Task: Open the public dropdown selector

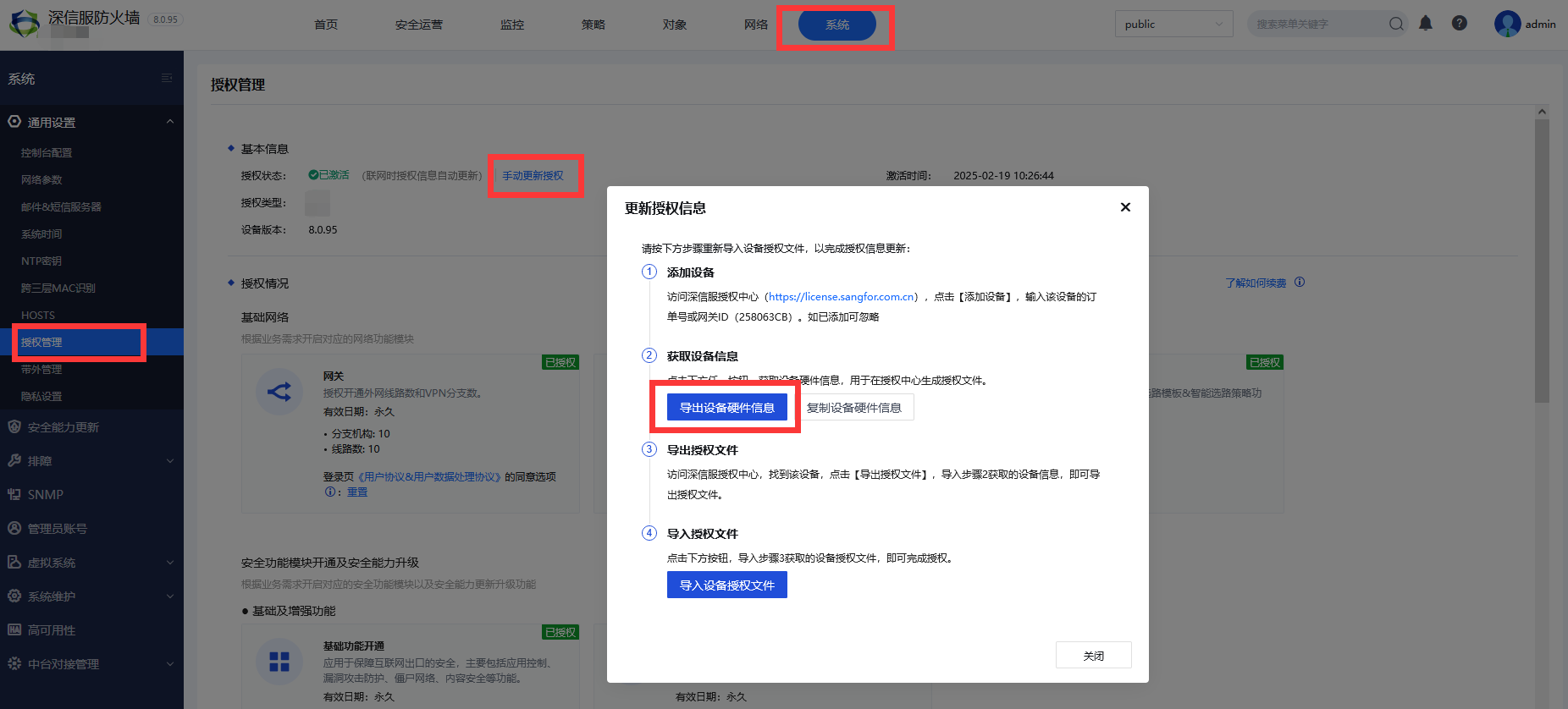Action: pyautogui.click(x=1173, y=24)
